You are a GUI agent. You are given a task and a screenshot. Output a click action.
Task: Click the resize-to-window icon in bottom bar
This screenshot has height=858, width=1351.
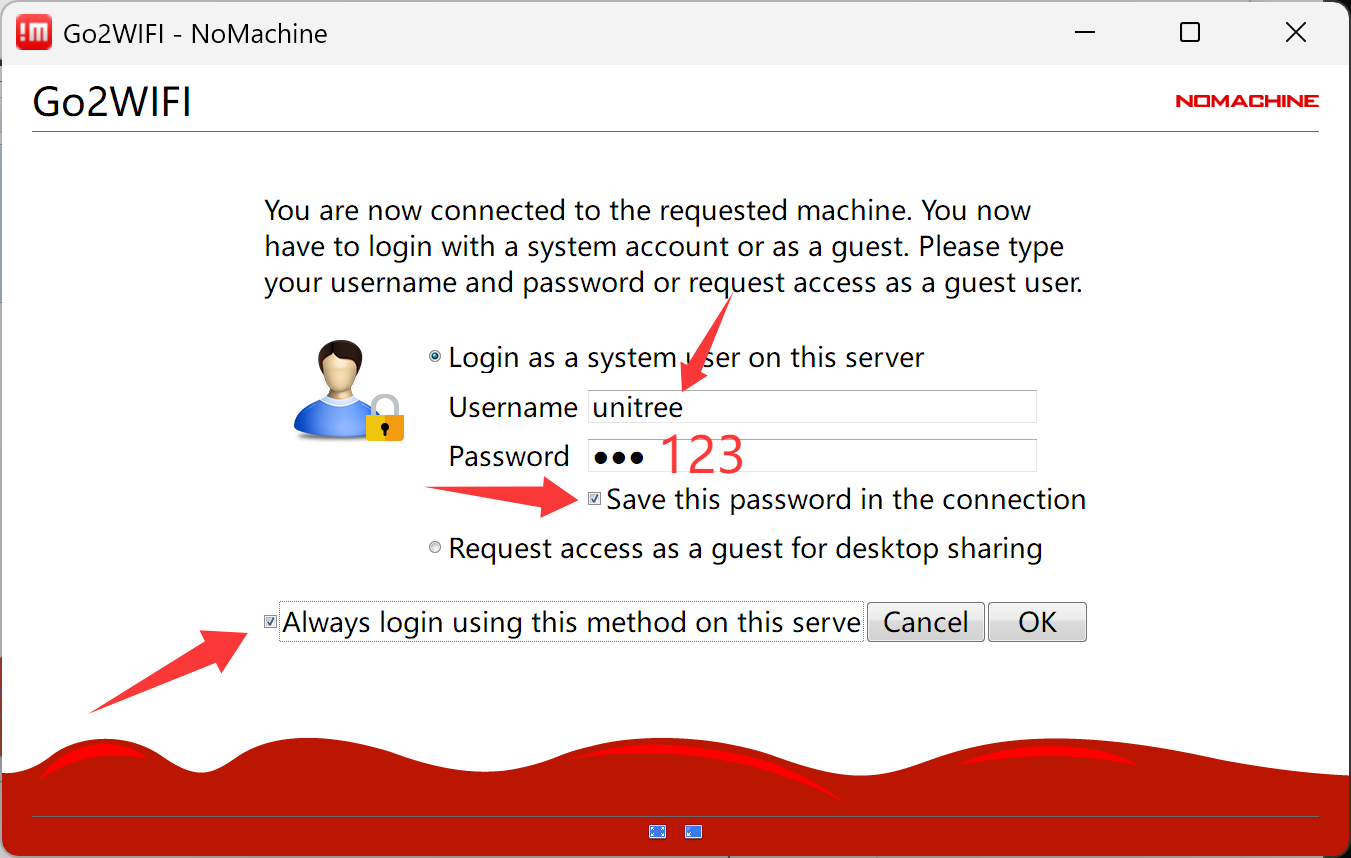[x=693, y=831]
